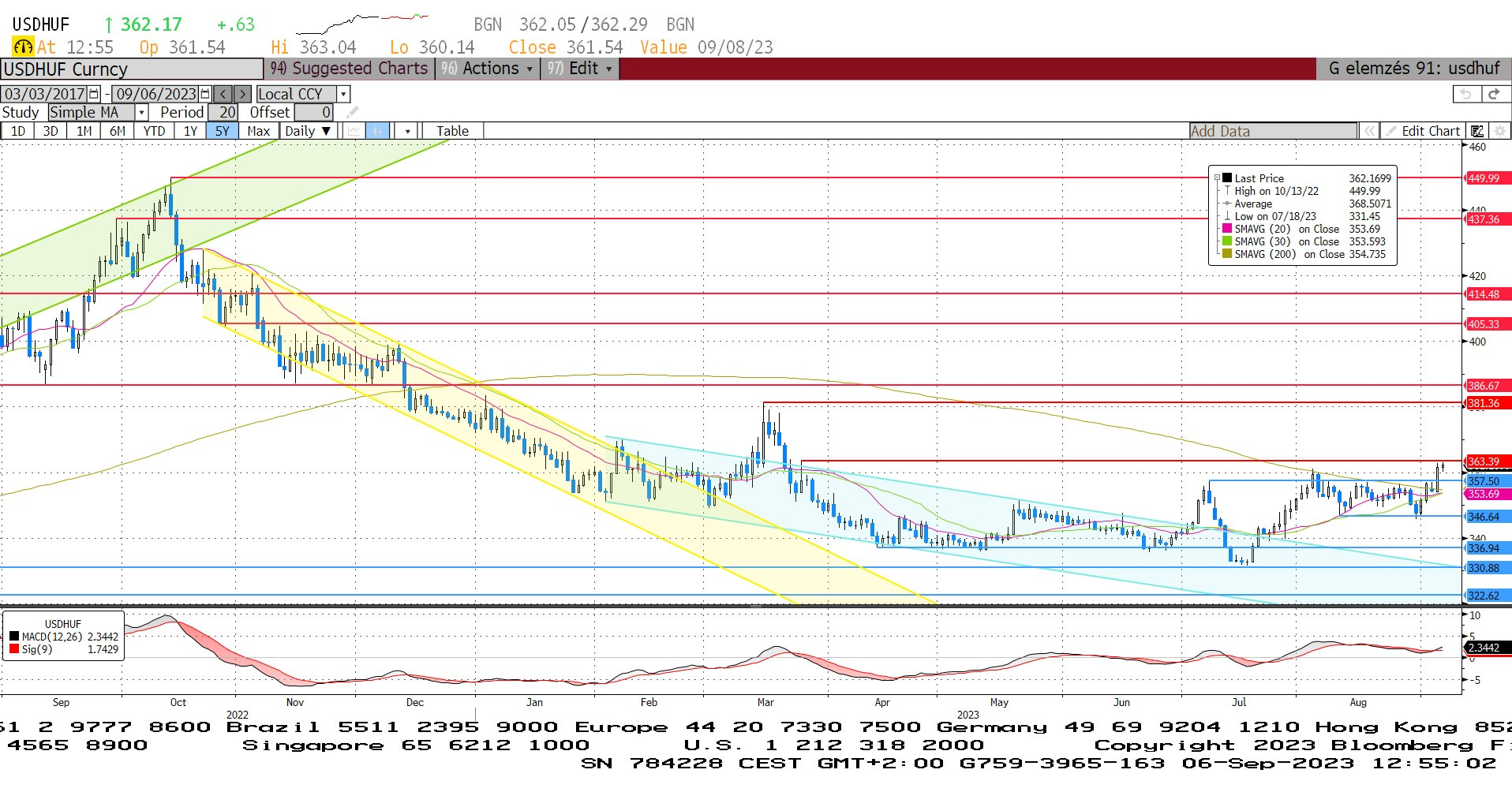Select the 1Y time range
The width and height of the screenshot is (1512, 807).
[x=190, y=131]
